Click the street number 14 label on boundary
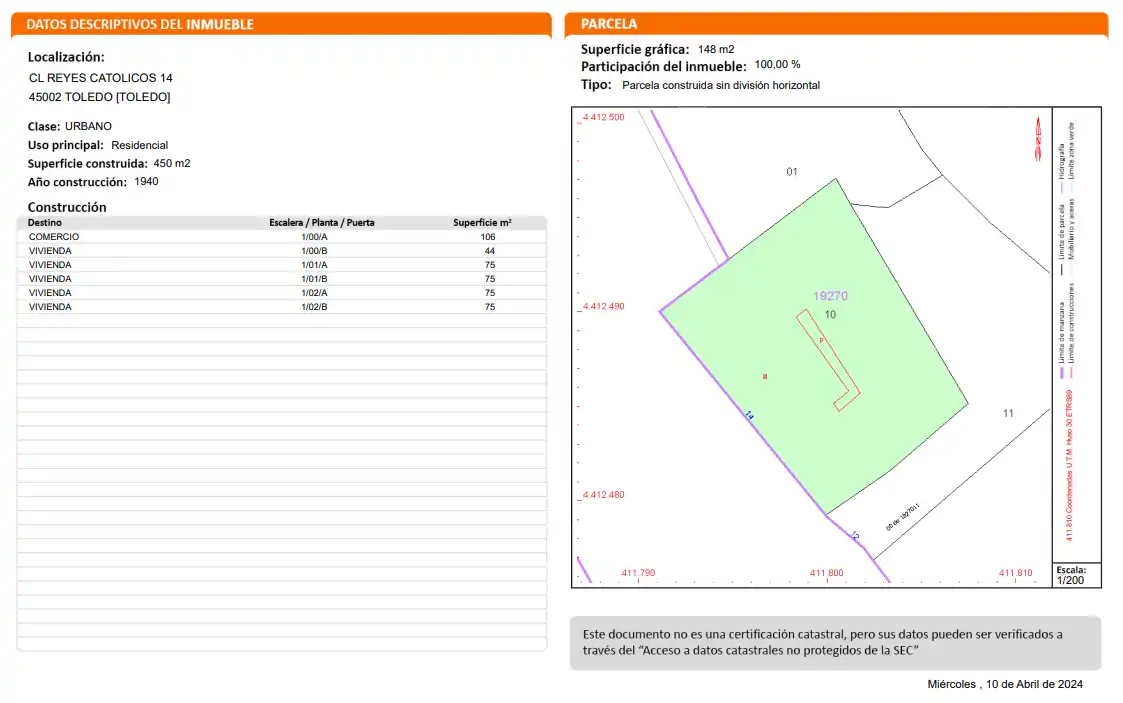 point(749,415)
